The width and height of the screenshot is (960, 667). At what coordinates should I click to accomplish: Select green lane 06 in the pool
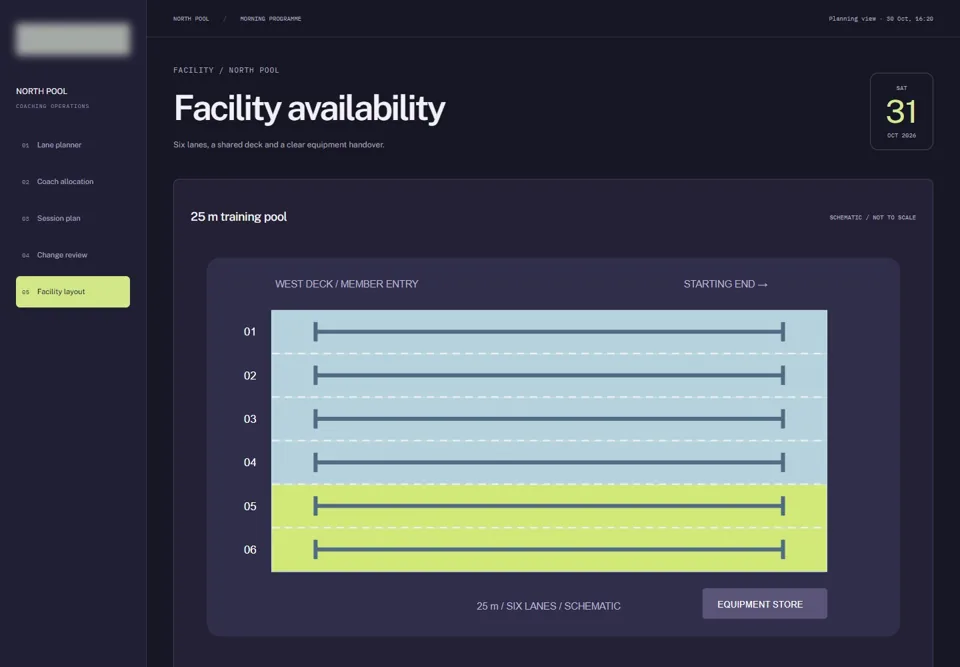click(x=549, y=550)
